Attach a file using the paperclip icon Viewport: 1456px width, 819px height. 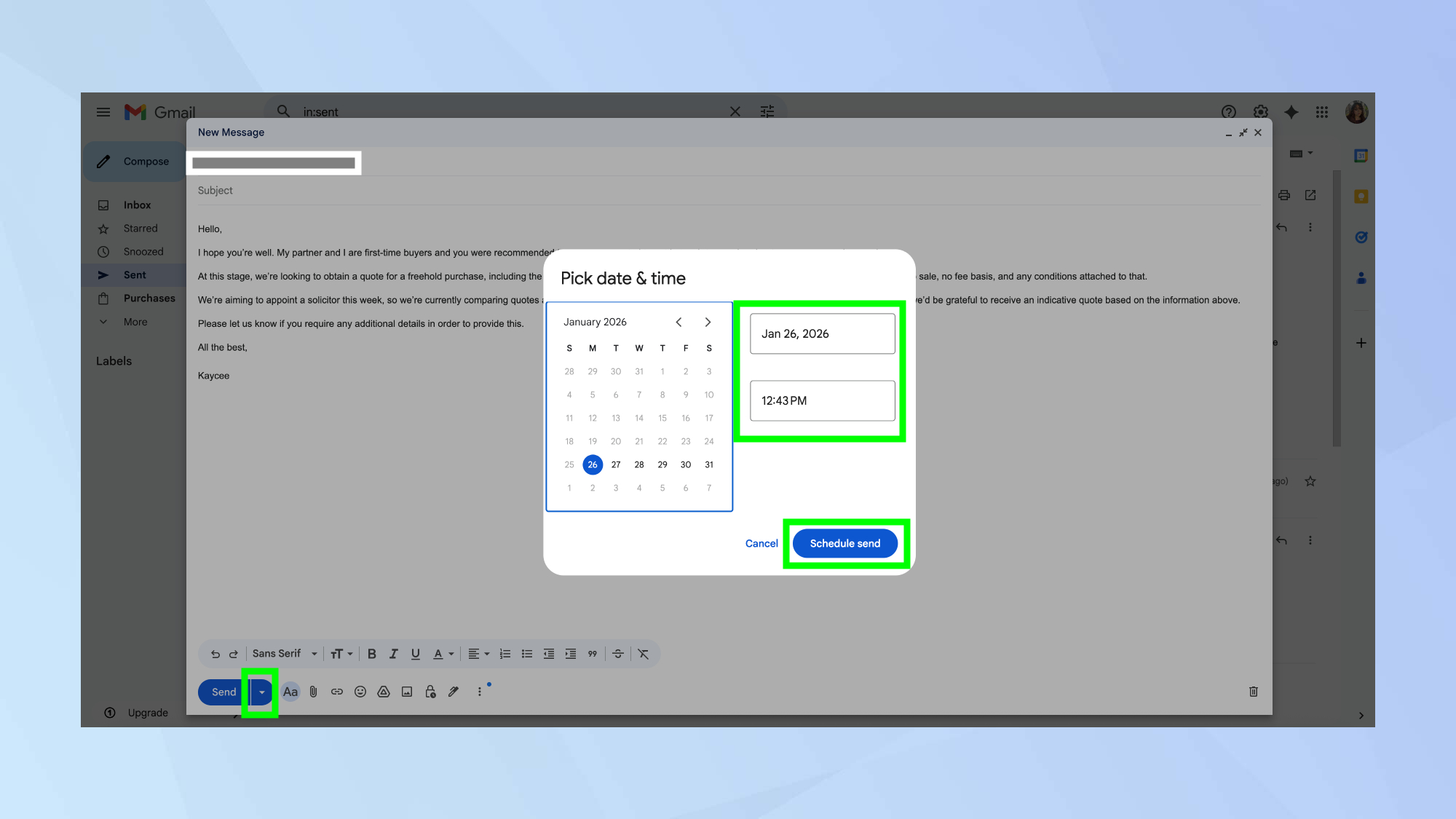[314, 692]
